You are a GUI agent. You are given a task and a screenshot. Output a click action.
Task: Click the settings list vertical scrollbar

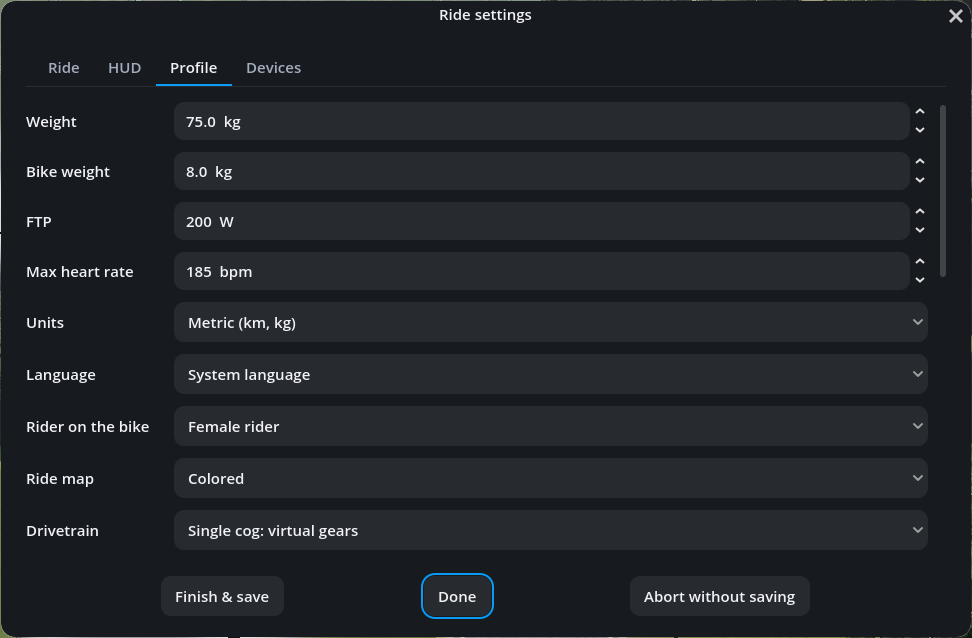point(943,191)
